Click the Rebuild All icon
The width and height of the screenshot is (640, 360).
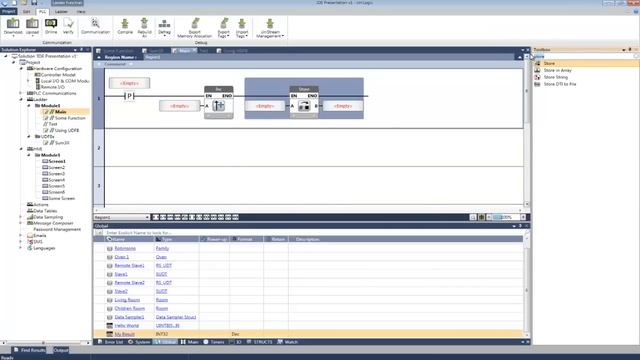tap(144, 28)
